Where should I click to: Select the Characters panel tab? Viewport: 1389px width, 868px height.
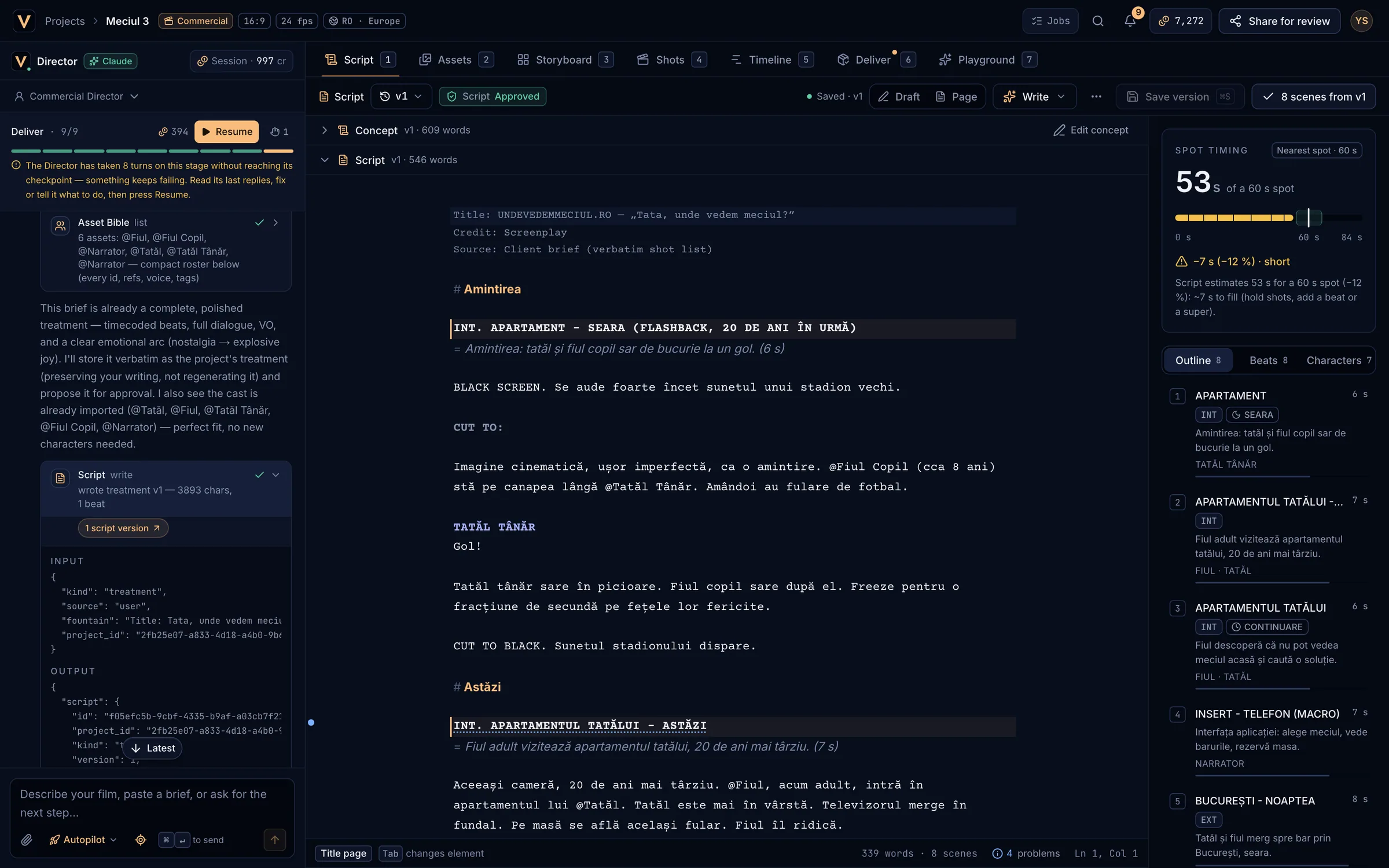click(1339, 361)
